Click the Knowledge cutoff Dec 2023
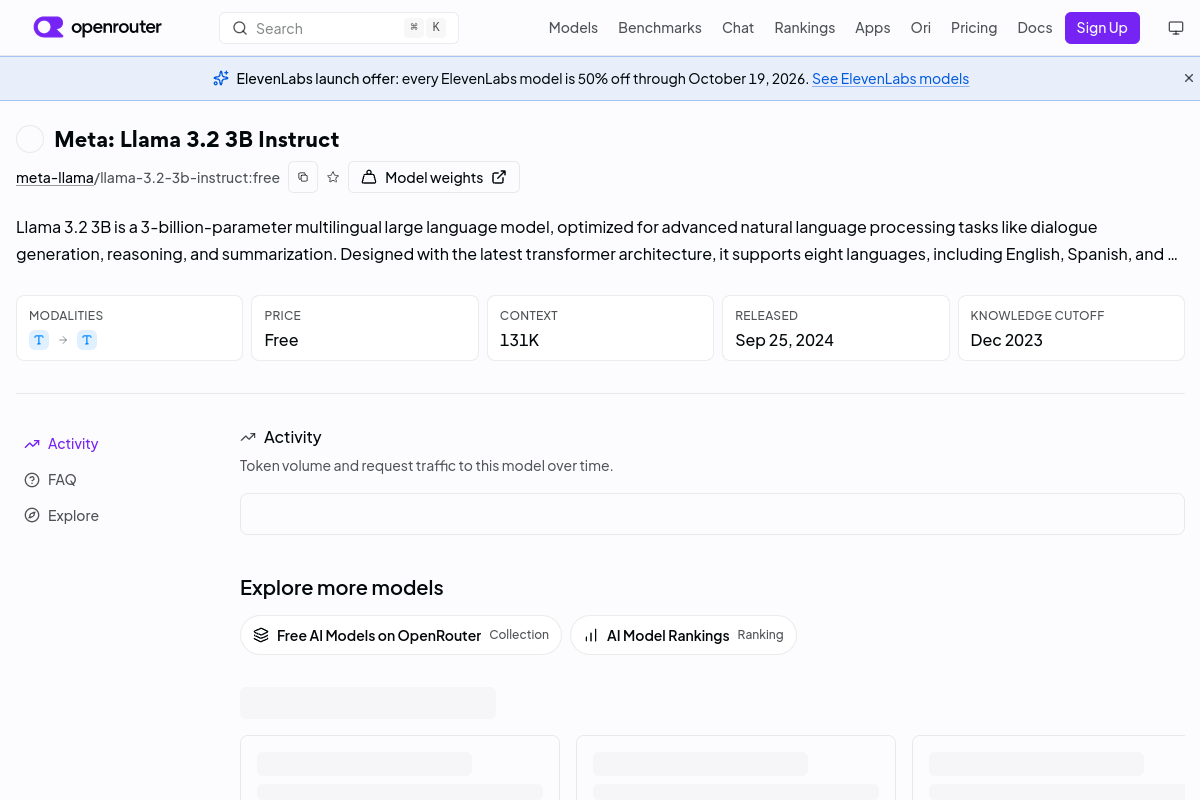 1007,340
